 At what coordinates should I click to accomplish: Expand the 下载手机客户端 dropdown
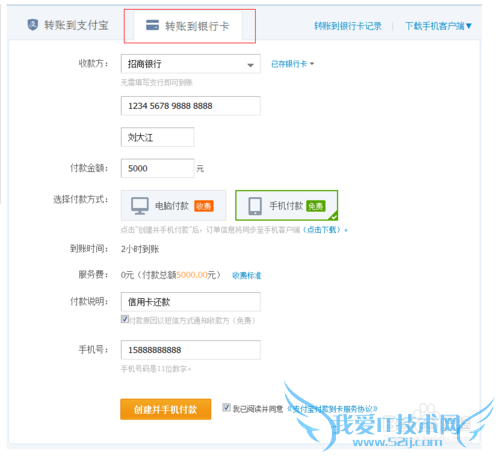click(438, 26)
